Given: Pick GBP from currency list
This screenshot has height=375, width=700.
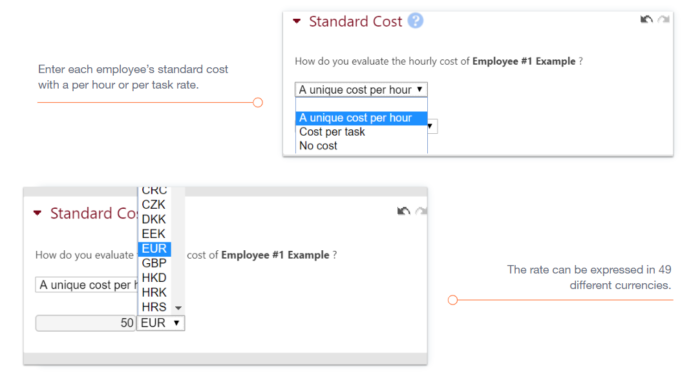Looking at the screenshot, I should pos(154,263).
